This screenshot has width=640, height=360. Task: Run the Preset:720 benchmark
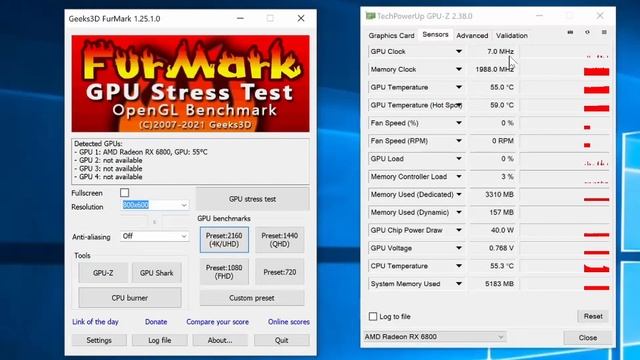tap(280, 272)
